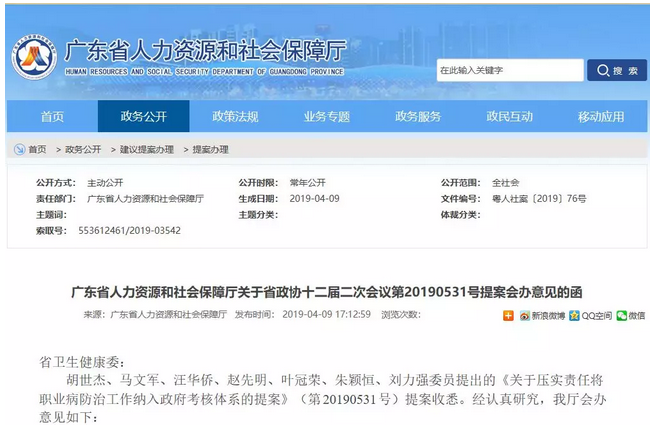Click the salutation 省卫生健康委
The width and height of the screenshot is (655, 434).
[x=82, y=362]
